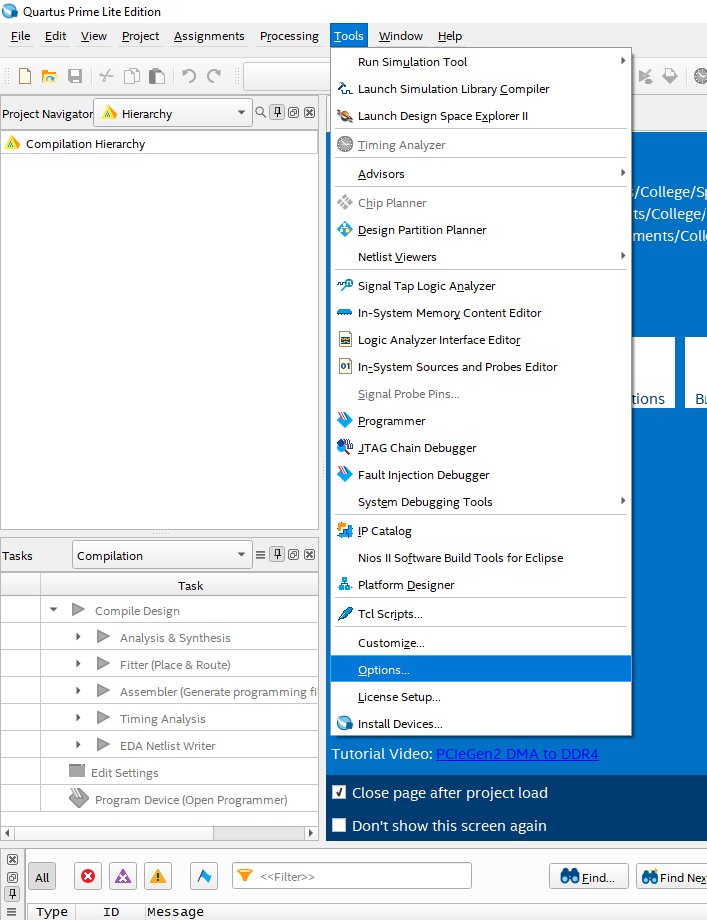Click the Program Device icon
This screenshot has height=920, width=707.
point(79,799)
